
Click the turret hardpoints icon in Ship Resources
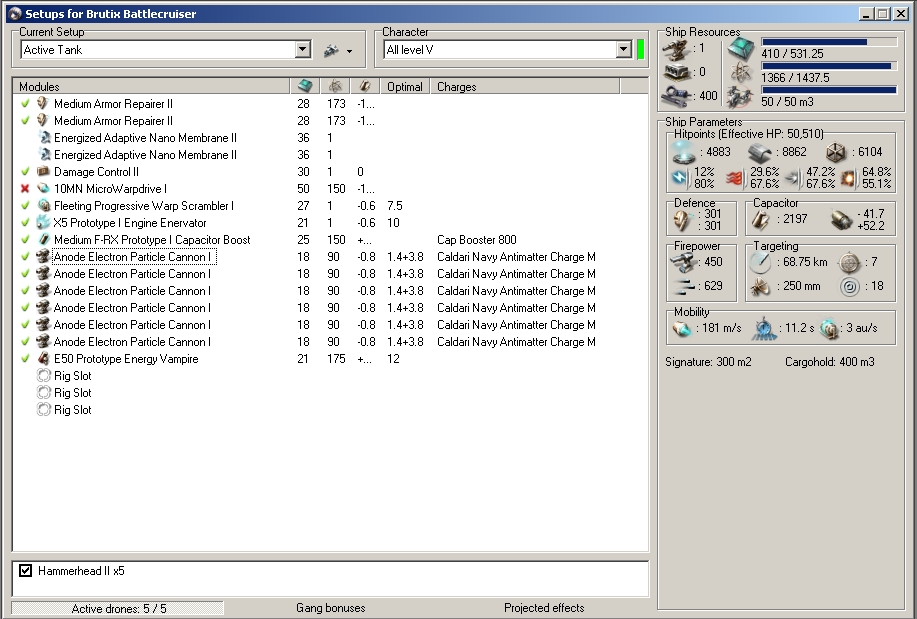coord(677,49)
